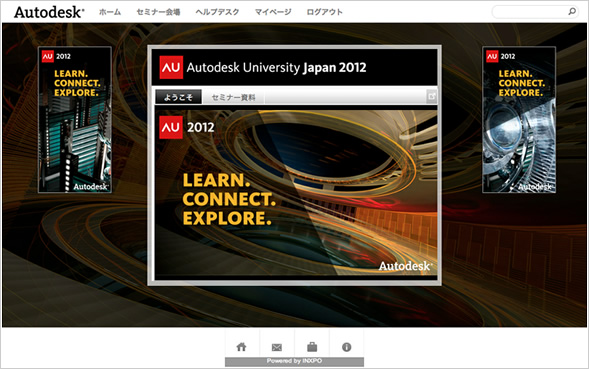Click the Powered by INXPO label
Screen dimensions: 589x369
pos(294,361)
